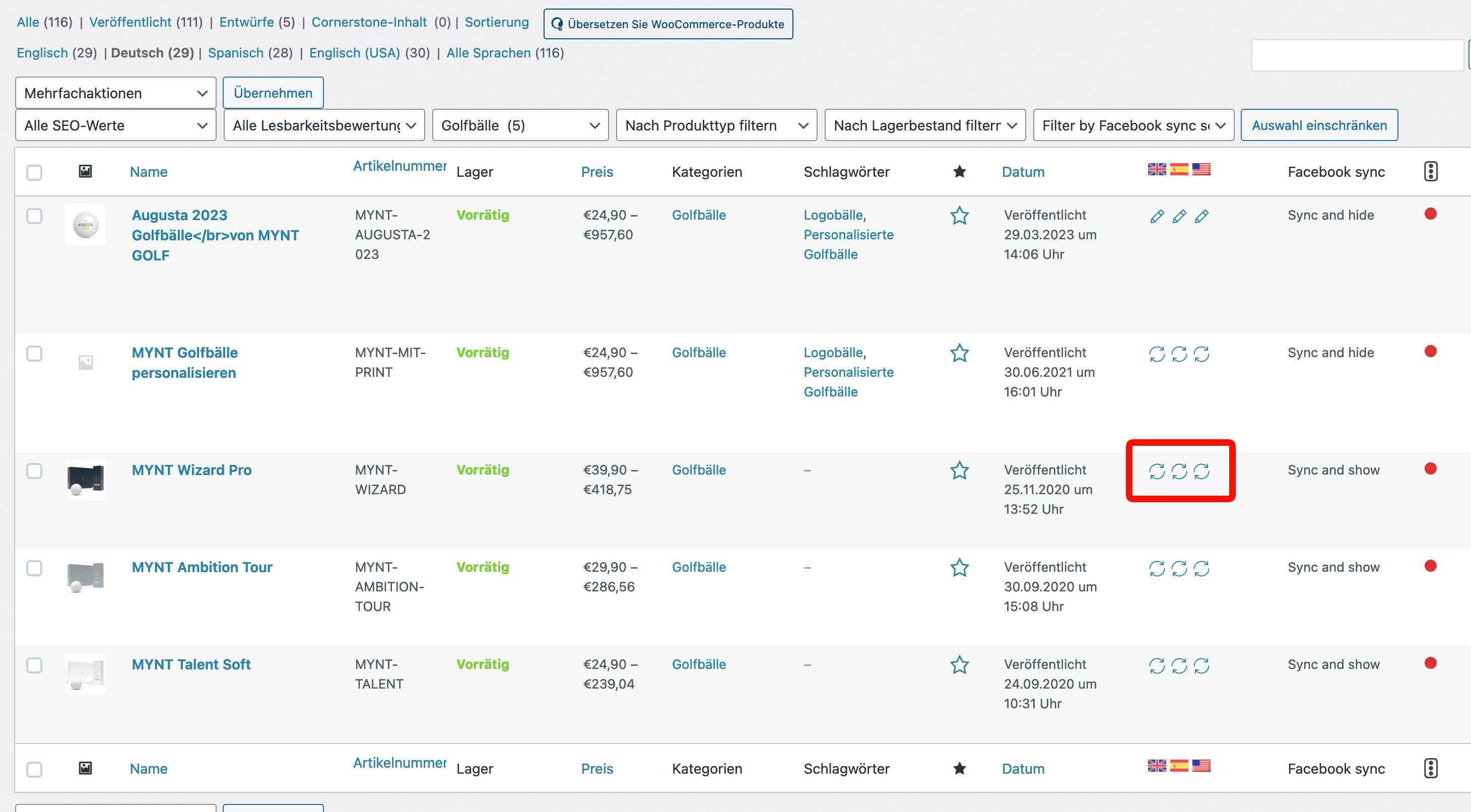Toggle featured star for MYNT Wizard Pro
The height and width of the screenshot is (812, 1471).
[959, 470]
